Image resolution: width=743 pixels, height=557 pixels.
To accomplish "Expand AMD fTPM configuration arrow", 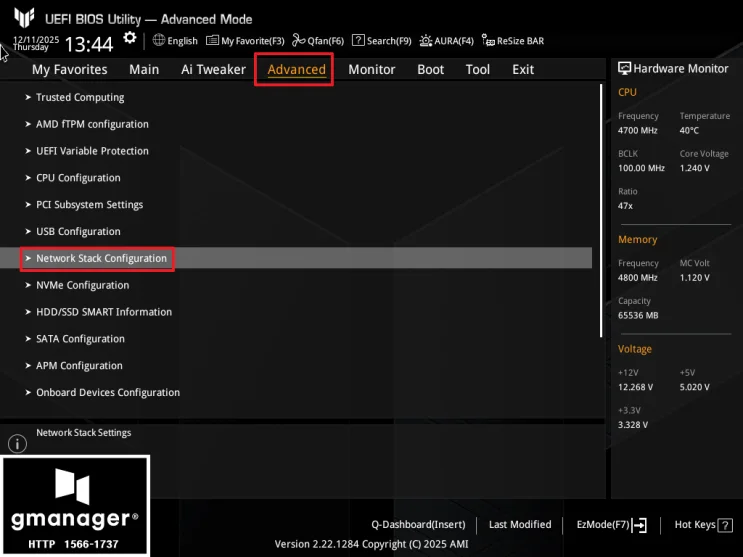I will tap(28, 124).
